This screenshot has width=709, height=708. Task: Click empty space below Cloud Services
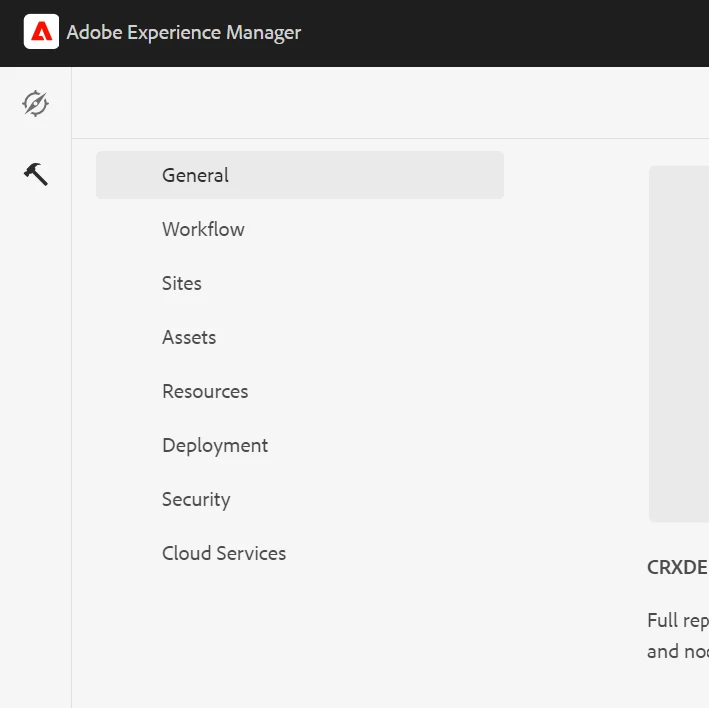coord(300,640)
